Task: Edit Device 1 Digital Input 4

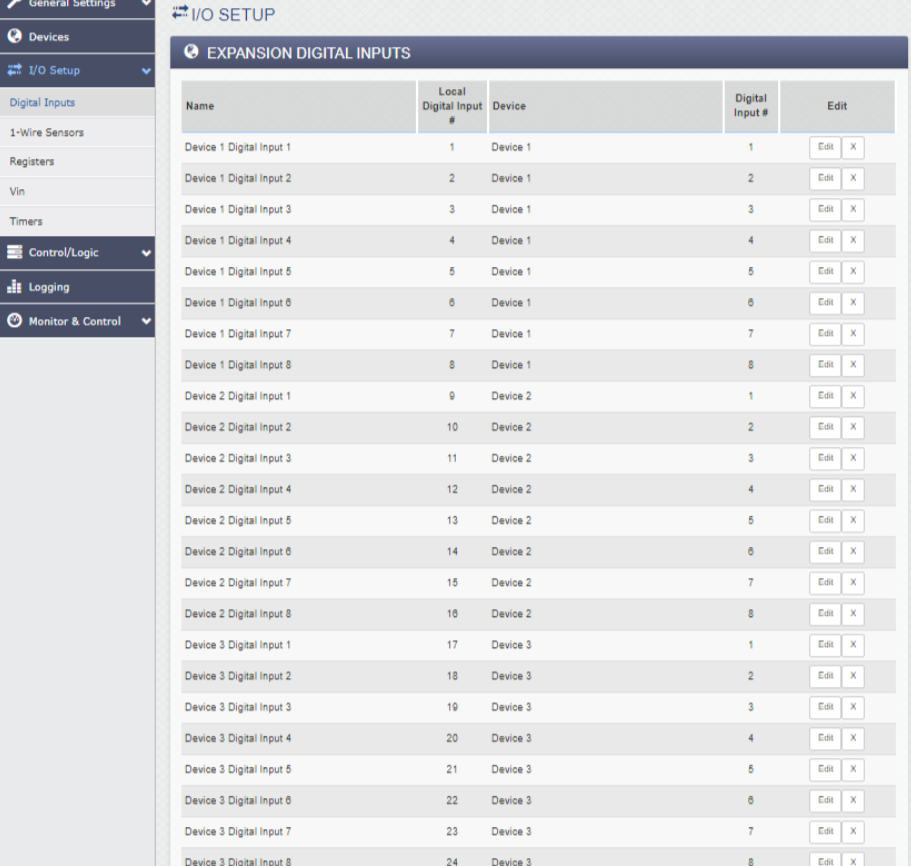Action: 825,240
